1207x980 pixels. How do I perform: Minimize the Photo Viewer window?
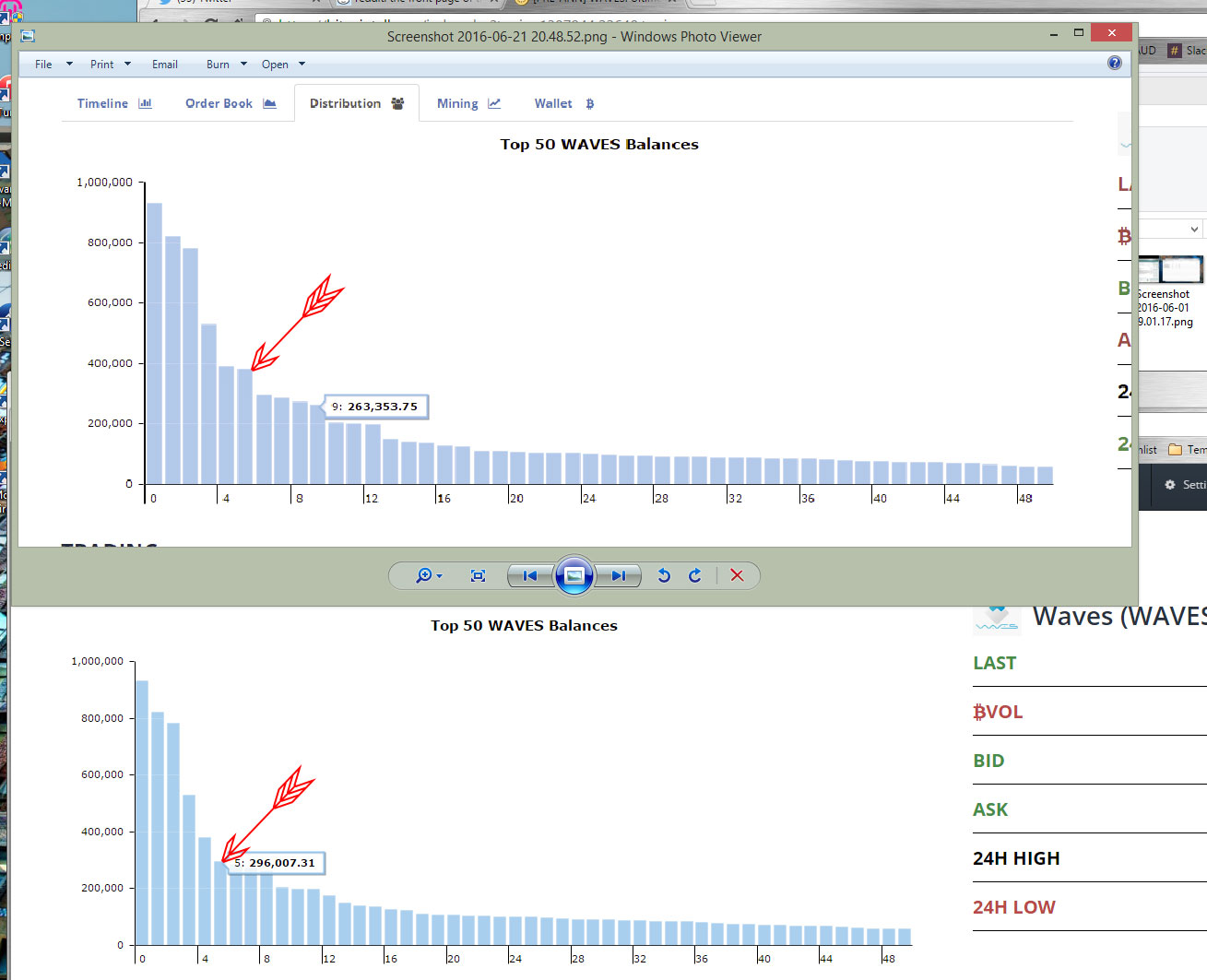point(1053,33)
